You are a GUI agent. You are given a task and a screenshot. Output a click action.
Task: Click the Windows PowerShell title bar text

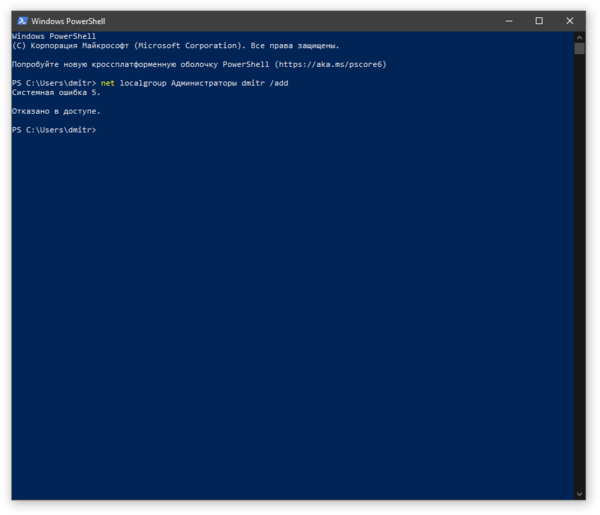pos(68,21)
